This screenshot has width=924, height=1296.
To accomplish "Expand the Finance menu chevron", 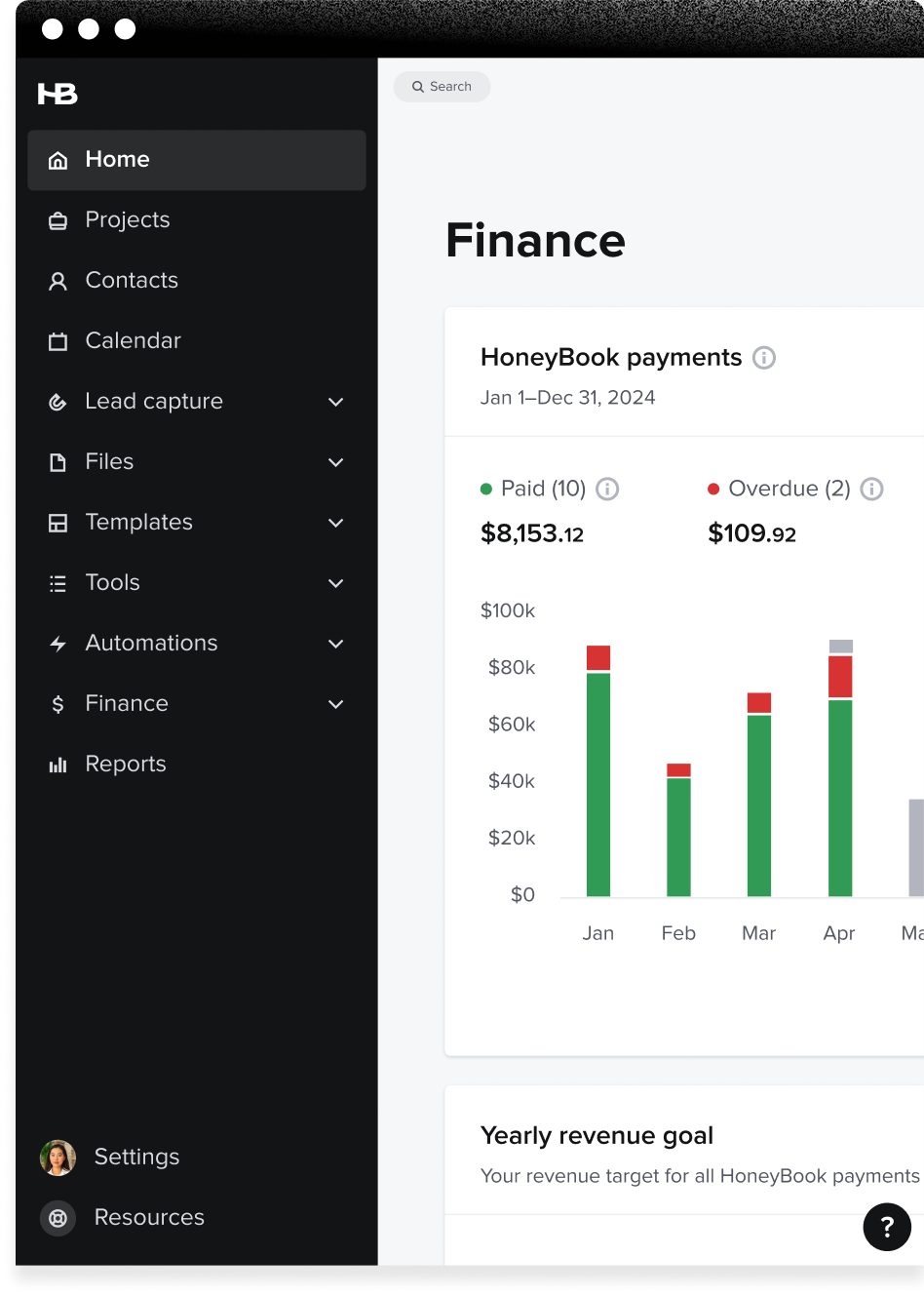I will tap(336, 704).
